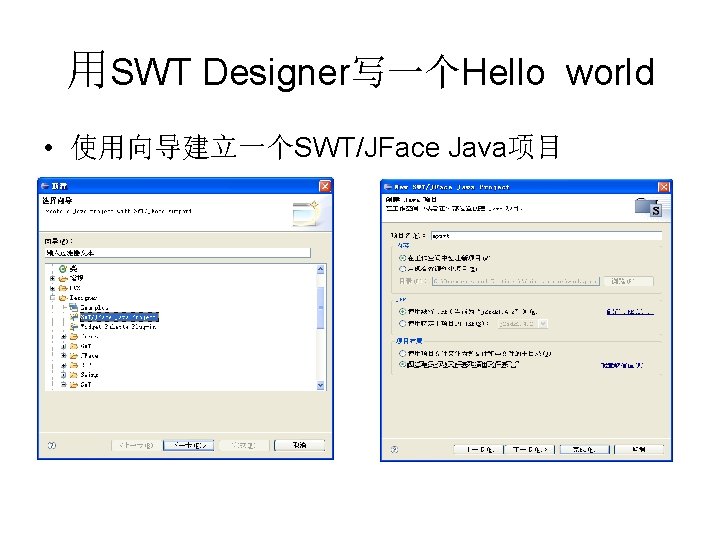Image resolution: width=720 pixels, height=540 pixels.
Task: Open the project specific JRE version dropdown
Action: [543, 324]
